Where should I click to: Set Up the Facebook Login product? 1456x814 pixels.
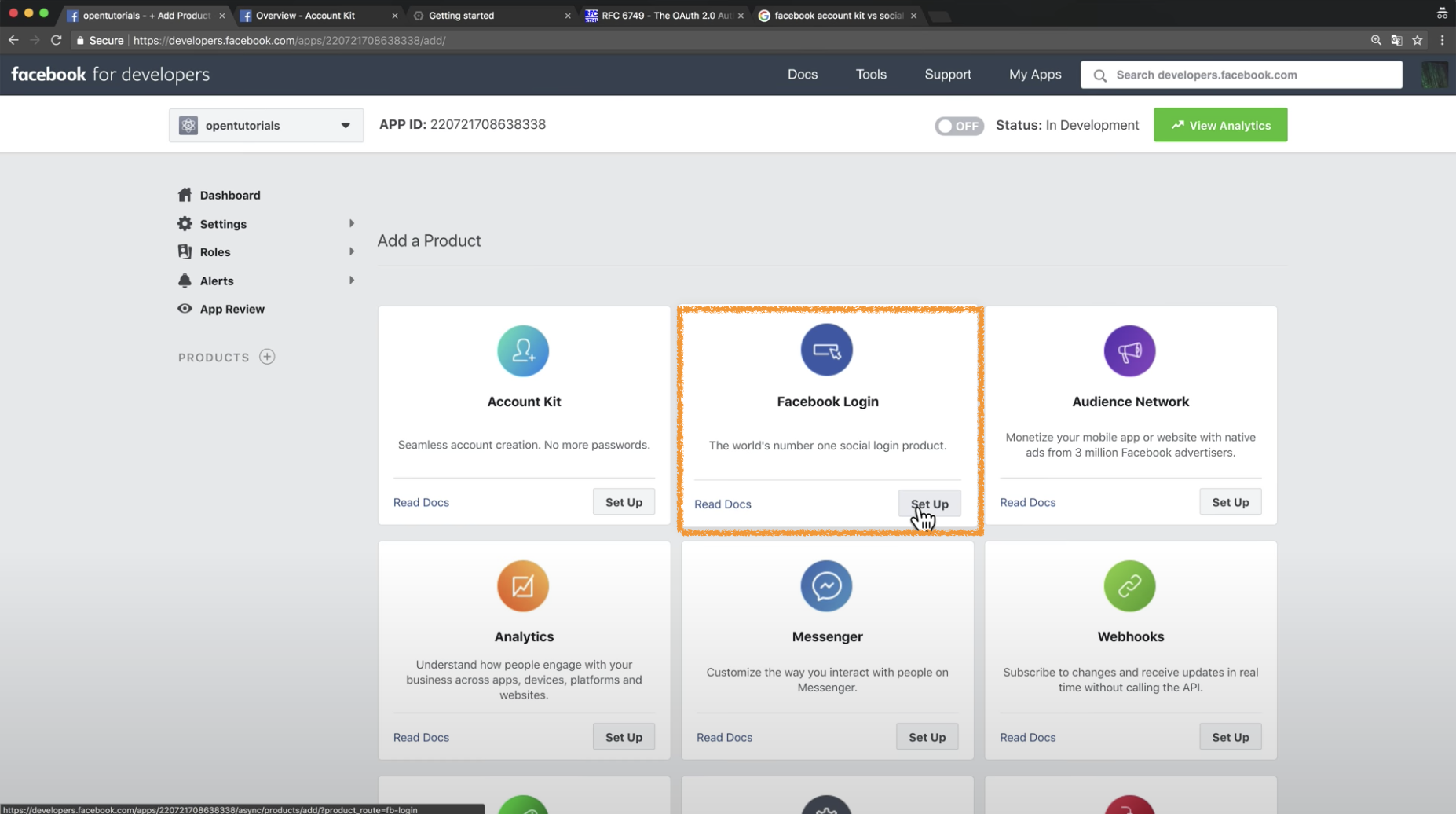coord(929,504)
